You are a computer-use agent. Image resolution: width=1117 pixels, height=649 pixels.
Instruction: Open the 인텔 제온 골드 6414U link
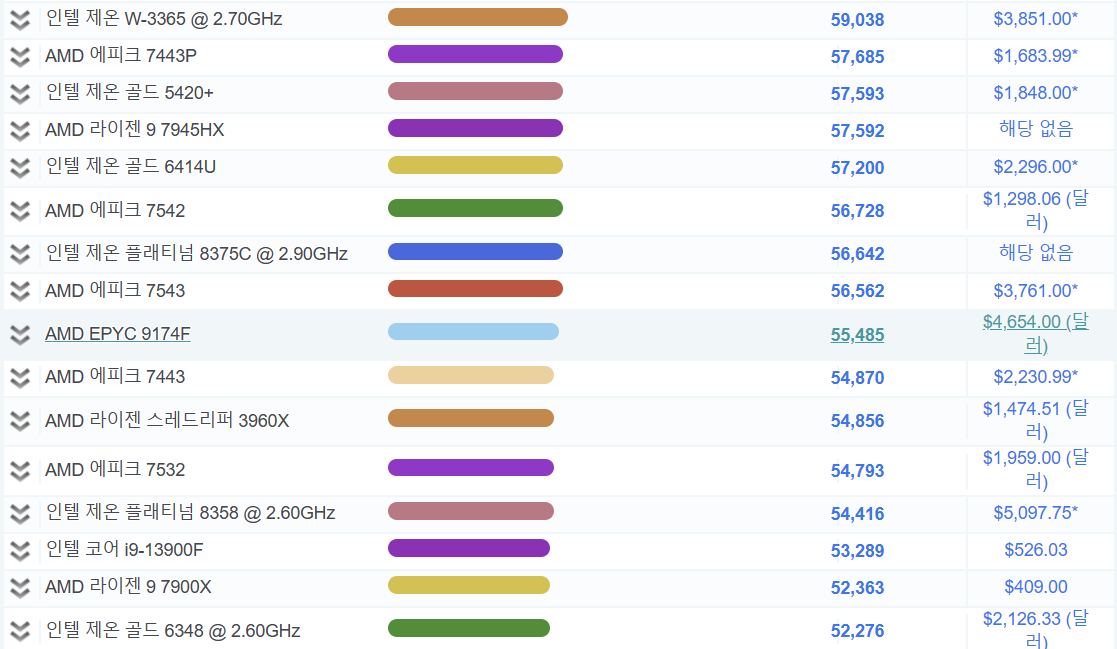[130, 167]
